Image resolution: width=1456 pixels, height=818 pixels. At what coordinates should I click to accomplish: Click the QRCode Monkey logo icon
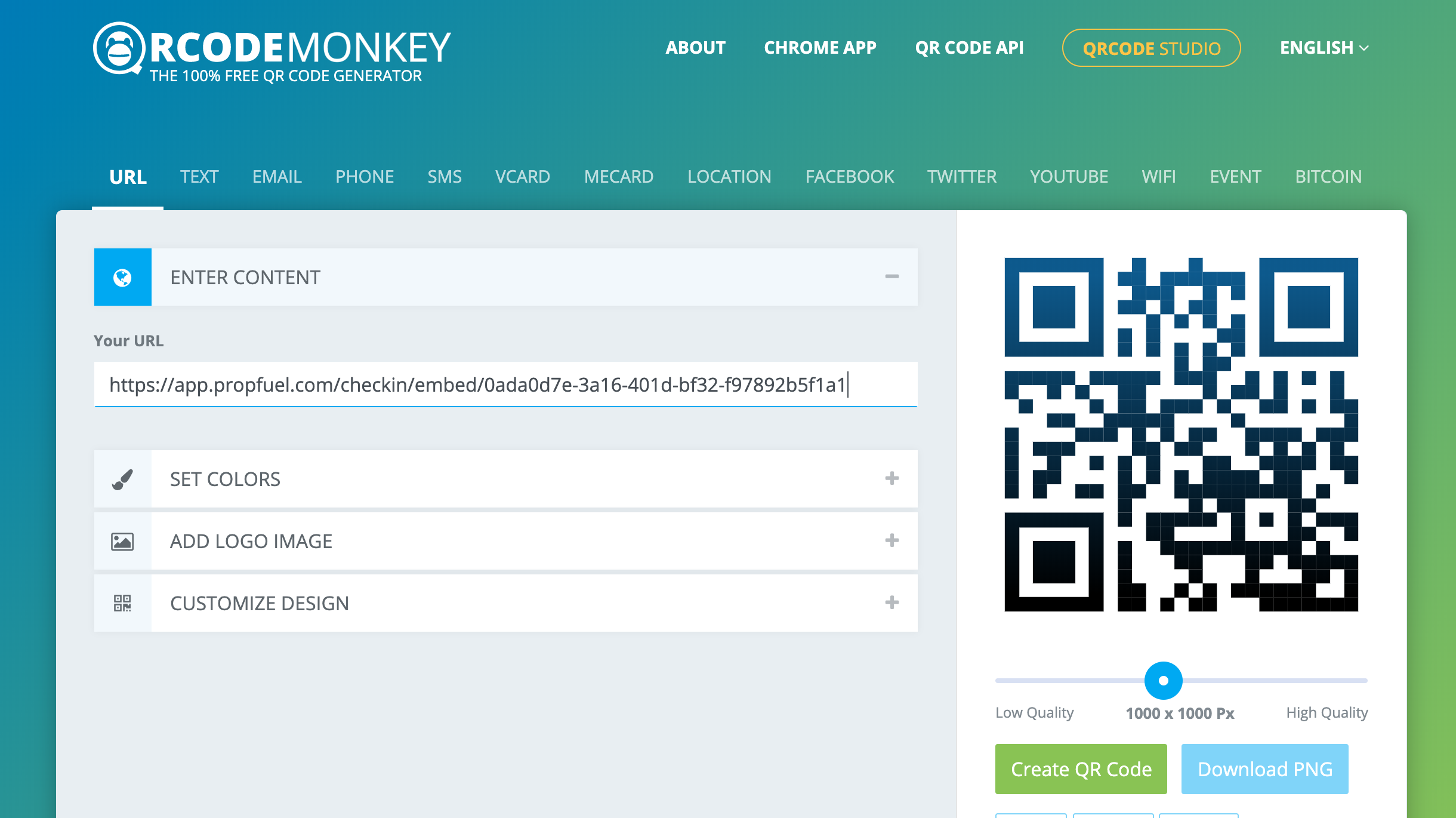coord(119,49)
